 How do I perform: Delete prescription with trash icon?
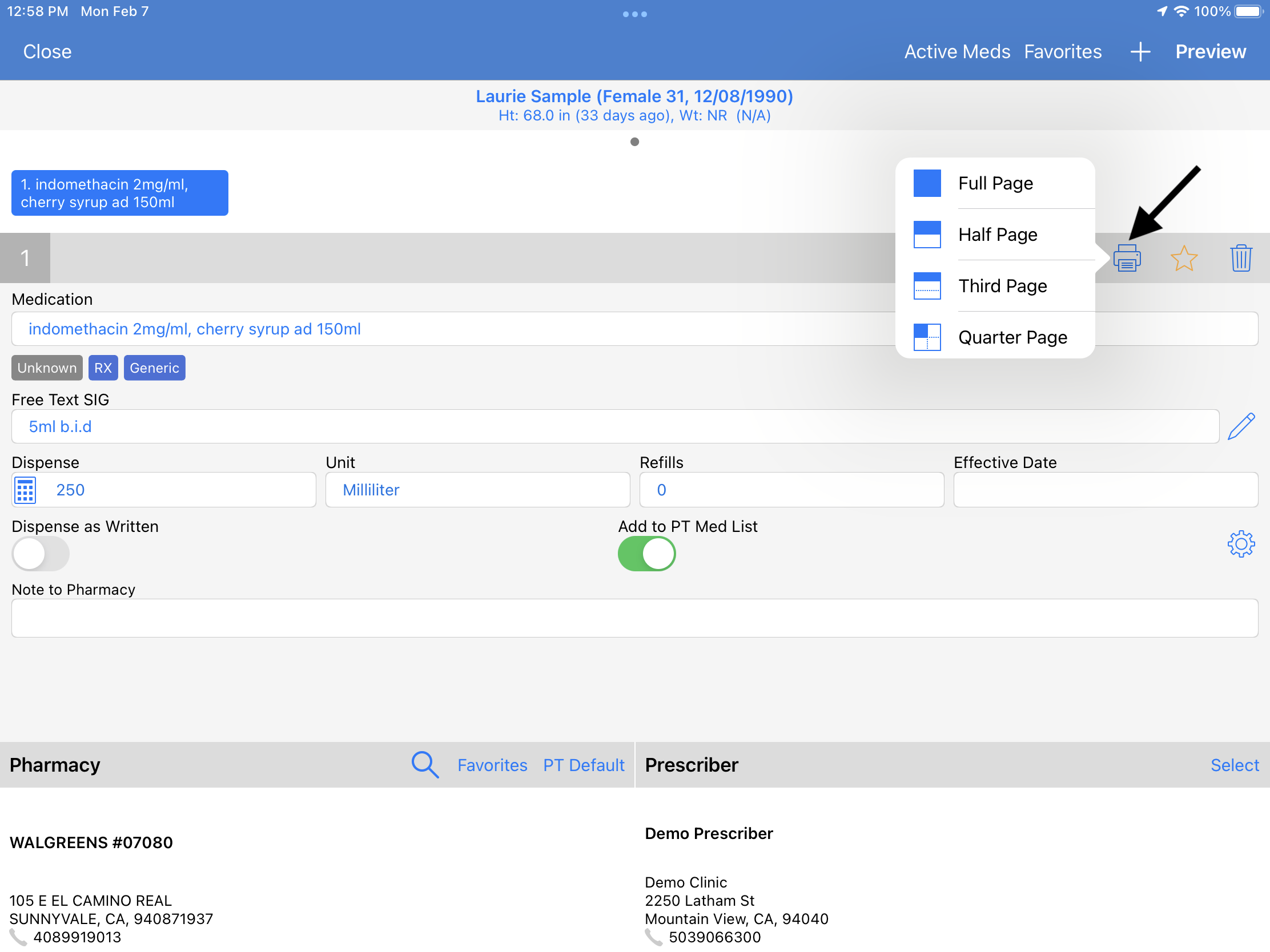click(x=1241, y=257)
